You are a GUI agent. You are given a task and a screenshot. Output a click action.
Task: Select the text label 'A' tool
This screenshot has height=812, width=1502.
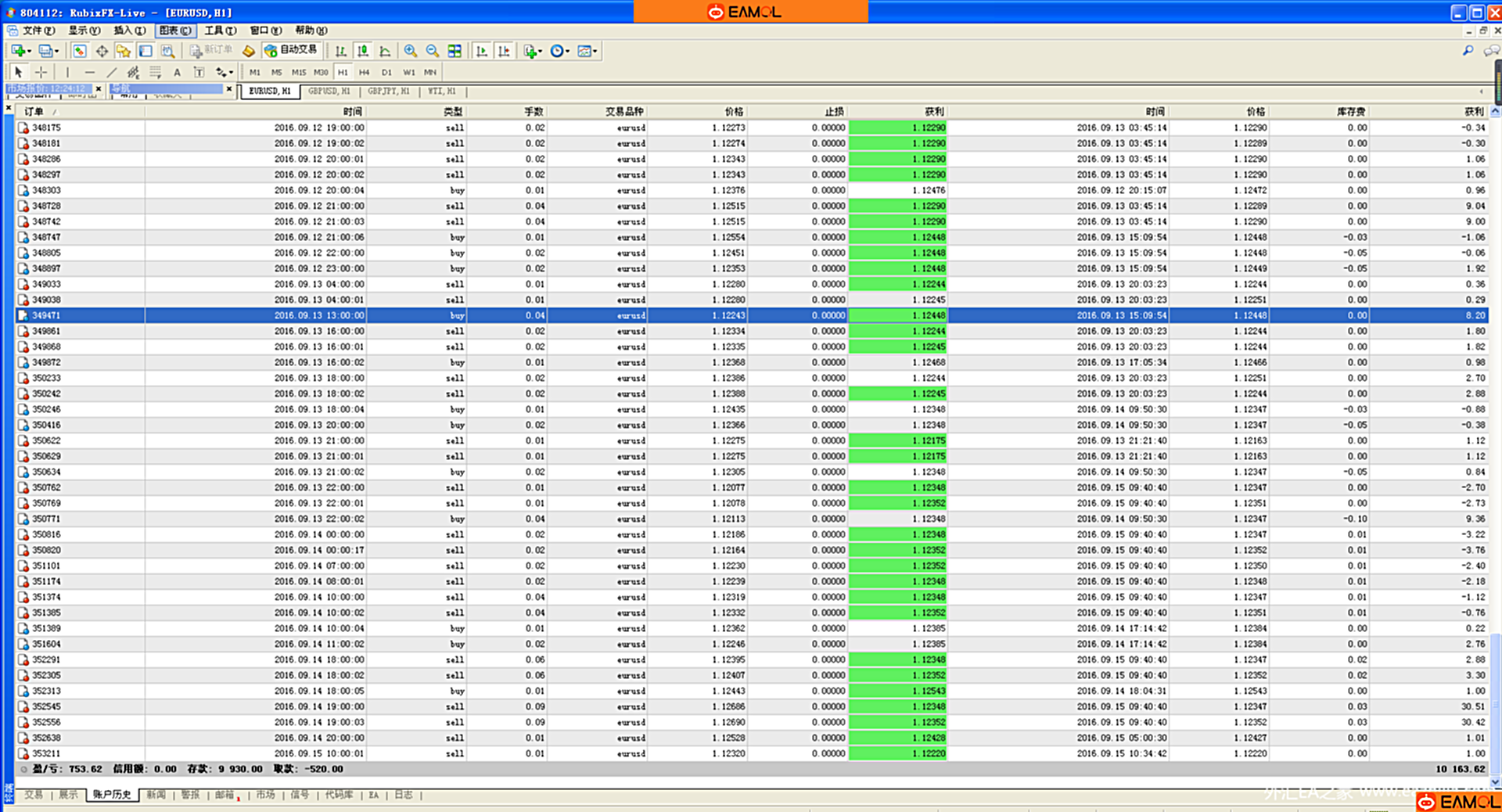click(x=177, y=72)
